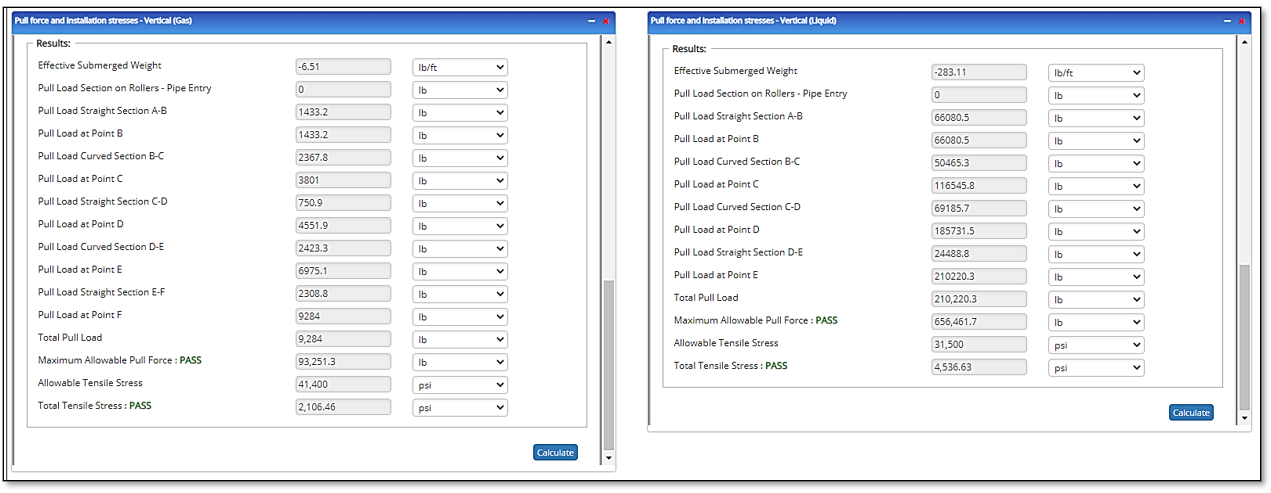This screenshot has height=493, width=1271.
Task: Select the 93,251.3 Maximum Allowable Pull Force field
Action: click(x=344, y=362)
